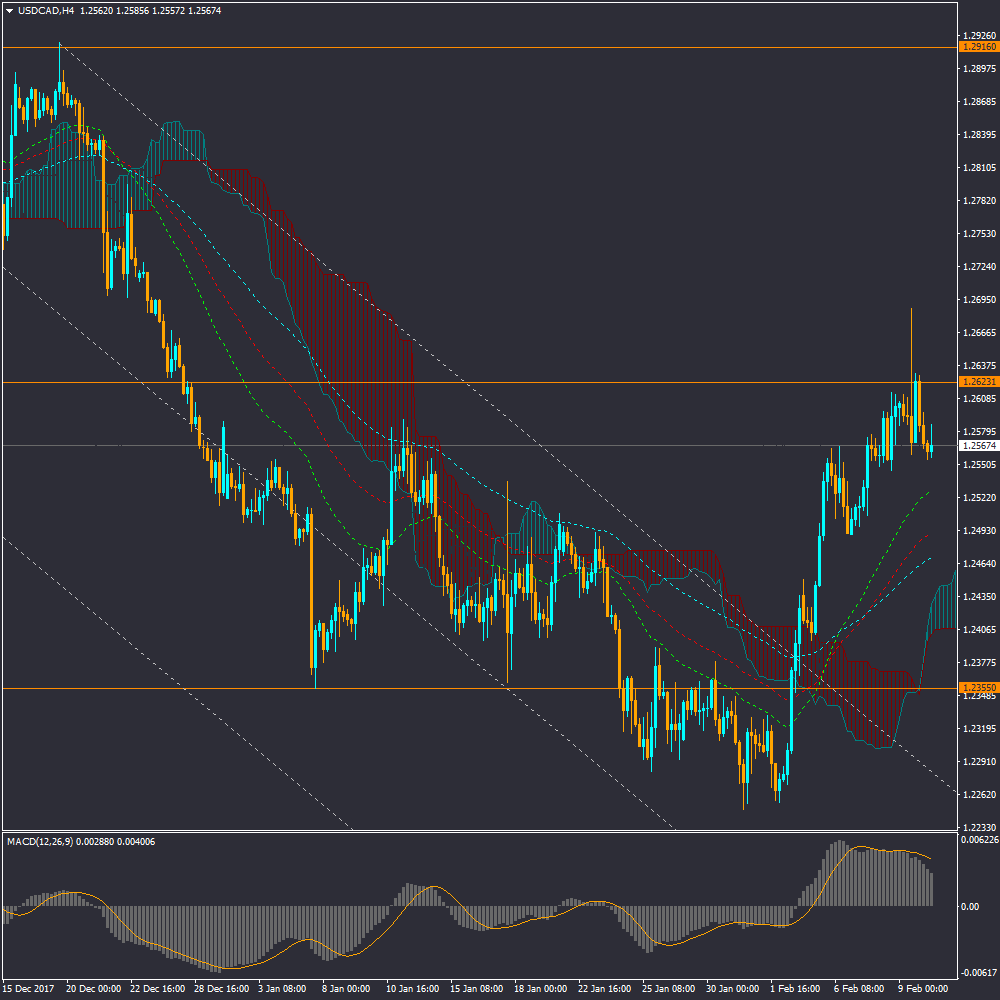Click the 9 Feb 00:00 time label
The image size is (1000, 1000).
point(924,988)
